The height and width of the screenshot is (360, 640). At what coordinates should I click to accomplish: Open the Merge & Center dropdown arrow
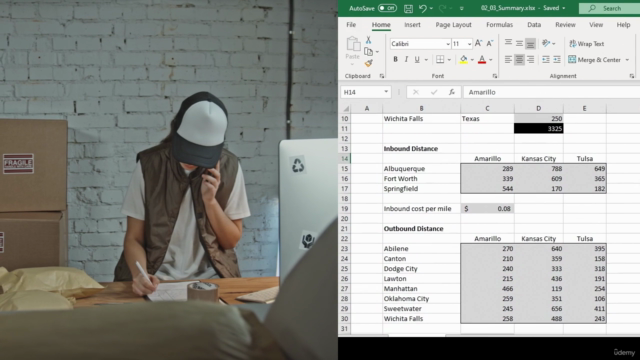click(x=627, y=60)
